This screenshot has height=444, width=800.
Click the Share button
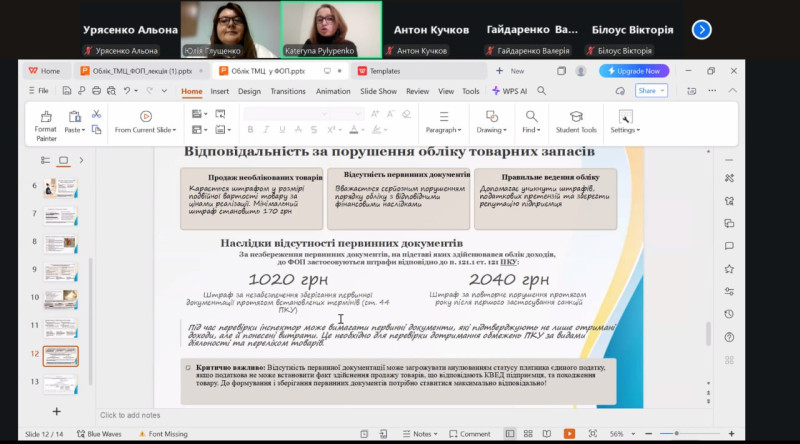pyautogui.click(x=651, y=91)
